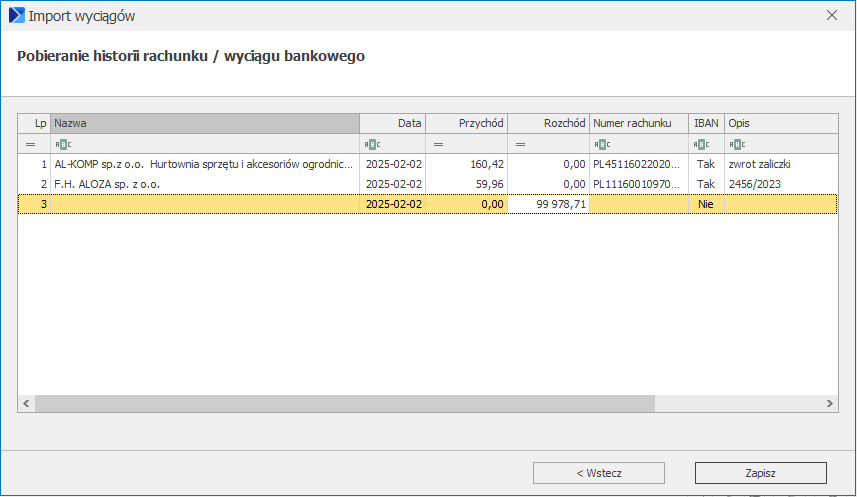Click the IBAN 'Nie' cell in row 3
This screenshot has height=497, width=857.
[706, 204]
